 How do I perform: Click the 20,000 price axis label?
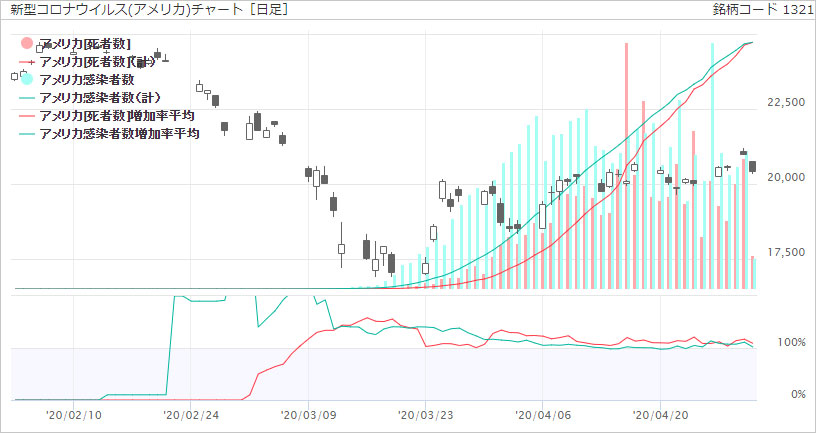[786, 178]
